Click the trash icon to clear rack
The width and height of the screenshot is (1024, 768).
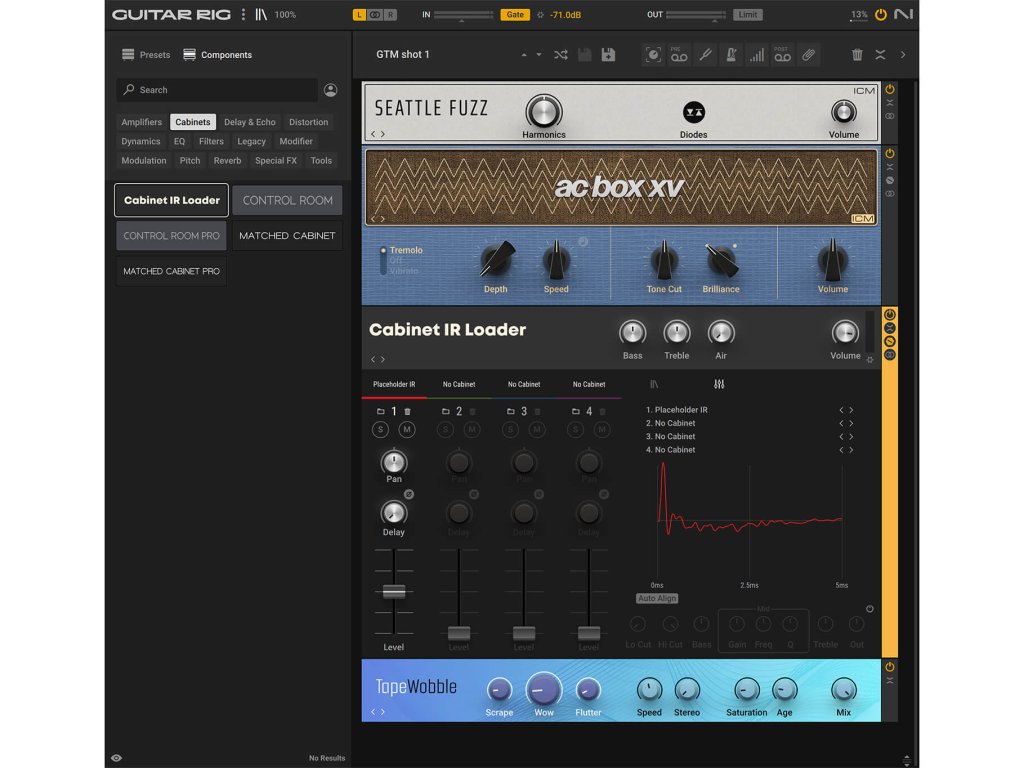tap(857, 55)
